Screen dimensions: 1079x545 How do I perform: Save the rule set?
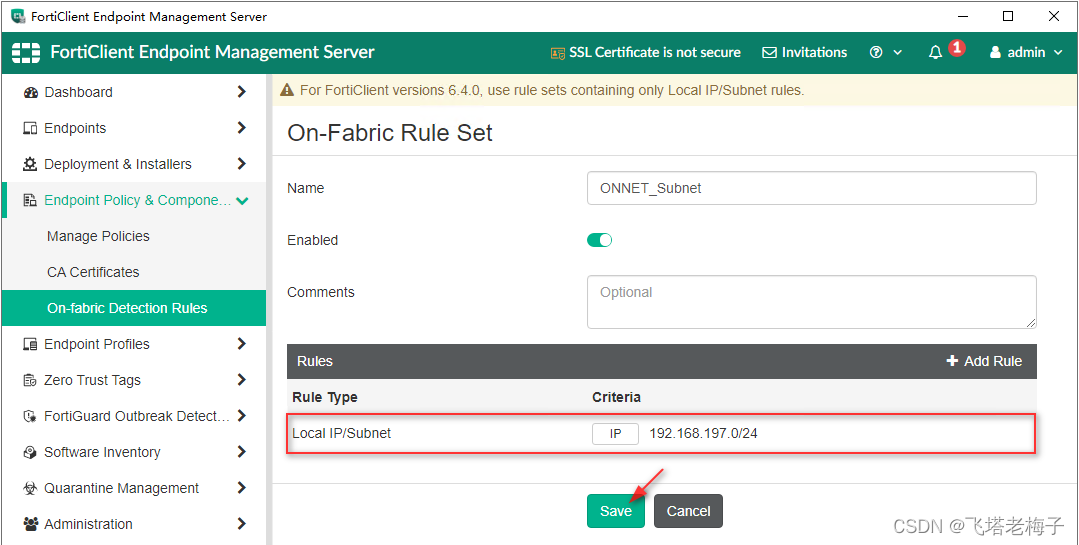click(616, 511)
